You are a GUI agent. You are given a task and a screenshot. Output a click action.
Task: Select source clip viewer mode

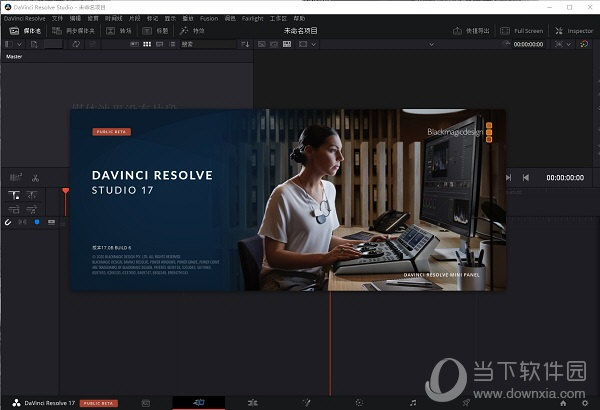pyautogui.click(x=262, y=44)
